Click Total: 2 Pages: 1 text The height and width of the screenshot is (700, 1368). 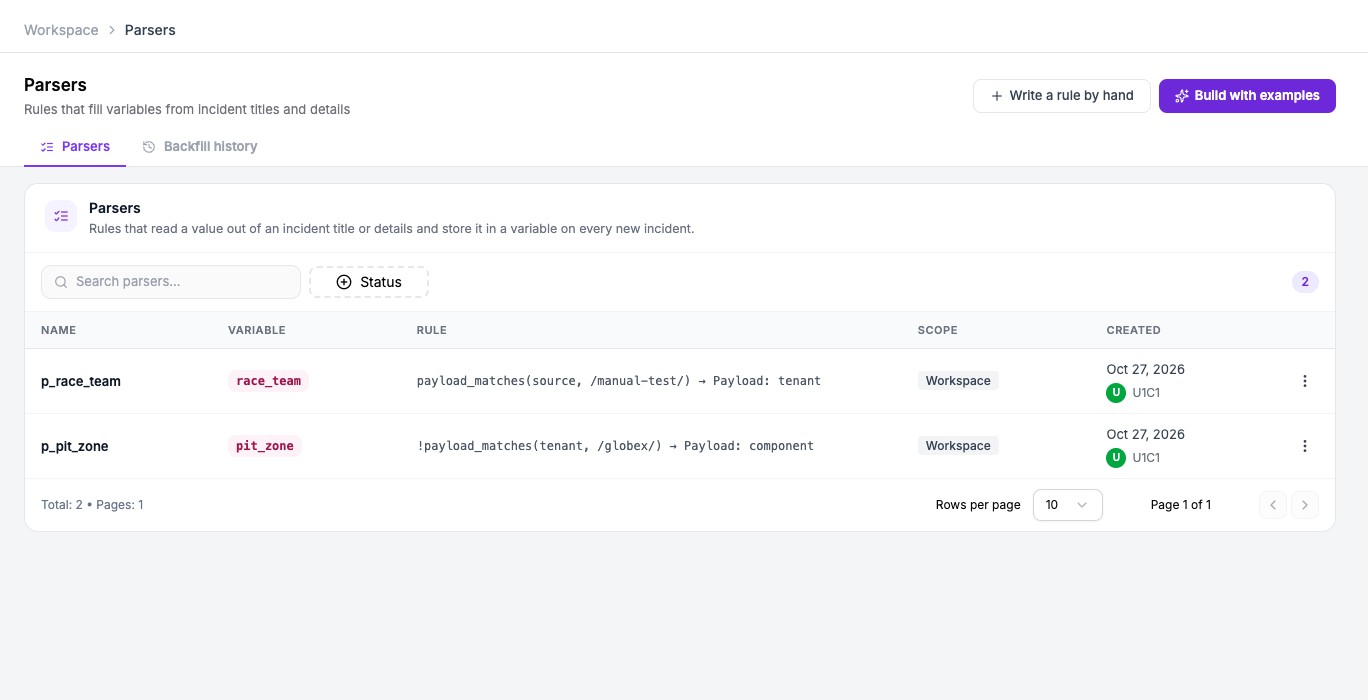point(92,505)
